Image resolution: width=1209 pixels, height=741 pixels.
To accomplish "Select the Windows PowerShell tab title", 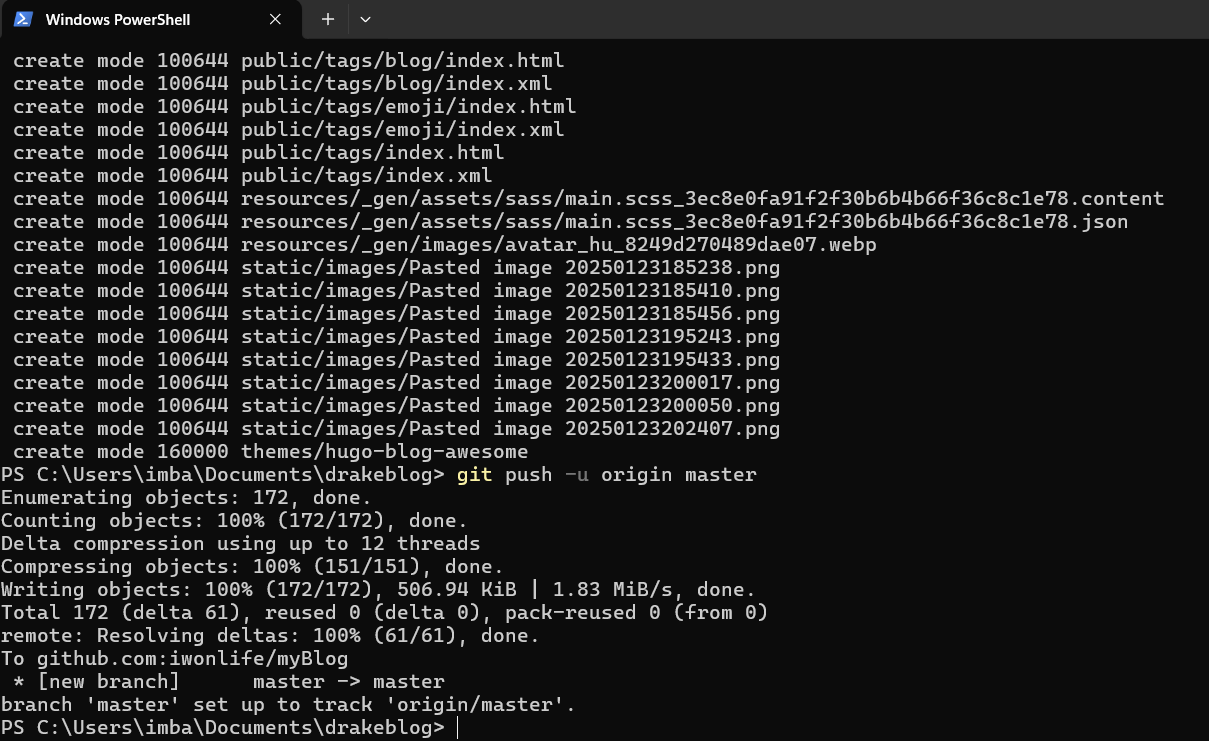I will click(x=118, y=19).
